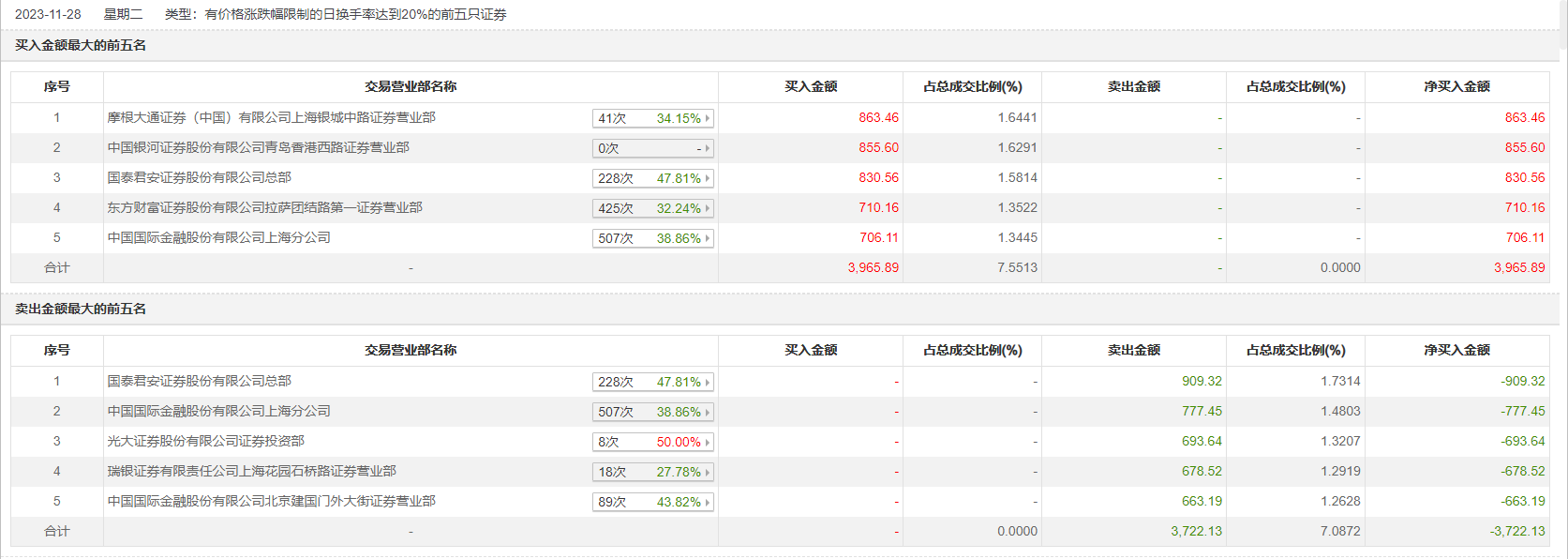Expand the 0次 stats box arrow
The image size is (1568, 559).
pos(708,148)
